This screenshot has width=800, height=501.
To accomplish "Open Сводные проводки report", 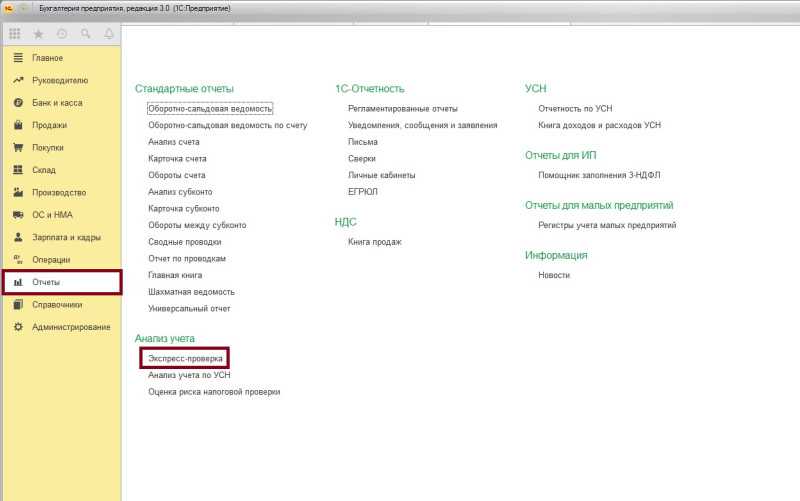I will (185, 242).
